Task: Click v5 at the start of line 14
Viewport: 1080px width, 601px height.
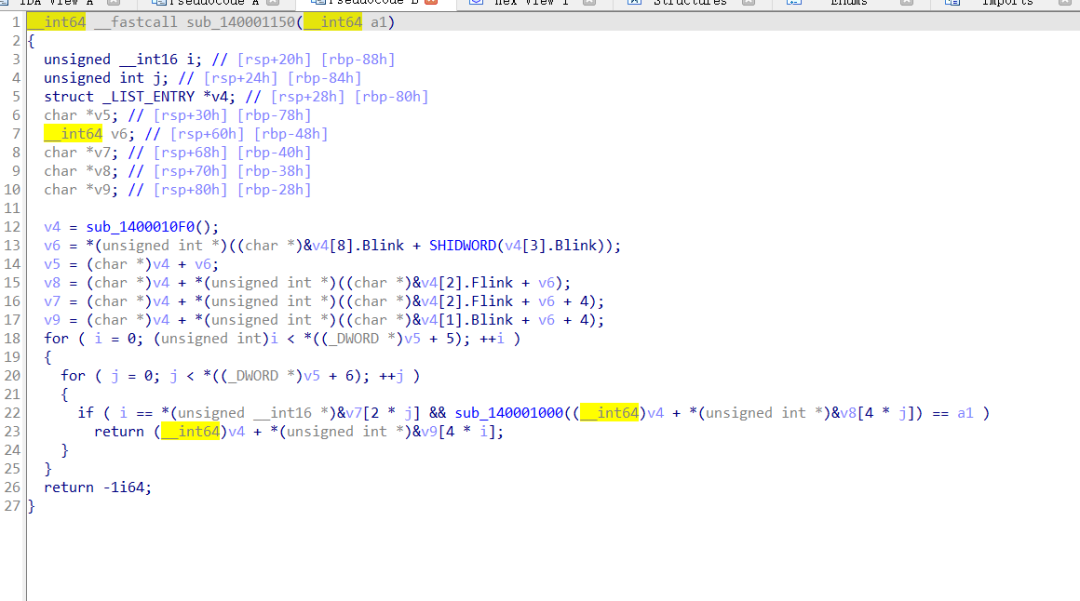Action: (x=52, y=264)
